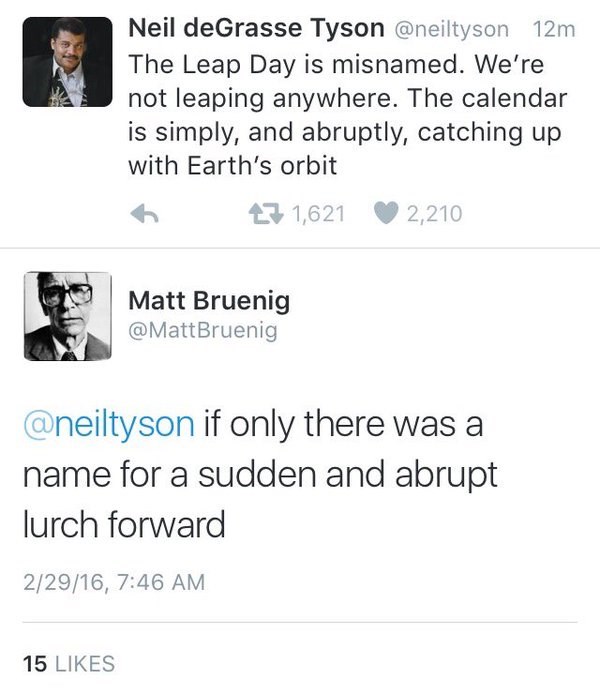
Task: Like the tweet with the heart icon
Action: point(387,212)
